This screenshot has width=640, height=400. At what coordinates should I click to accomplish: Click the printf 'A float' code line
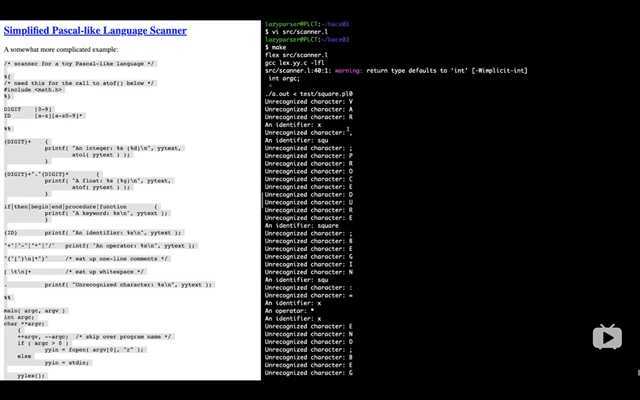click(109, 181)
